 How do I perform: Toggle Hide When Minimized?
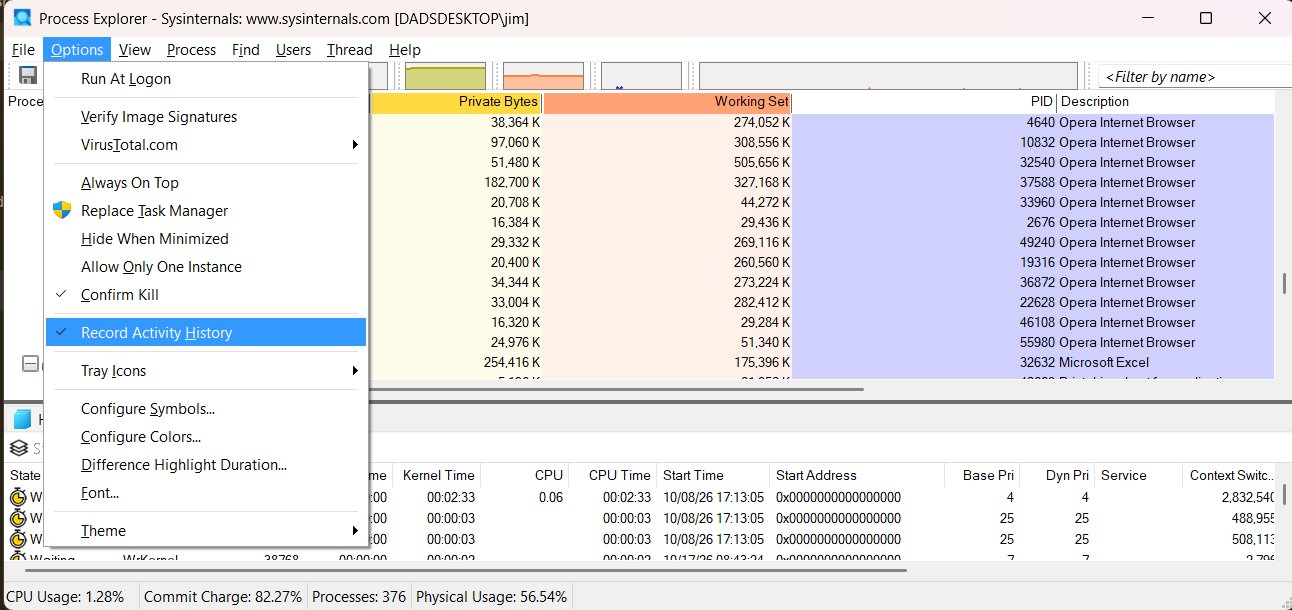click(206, 239)
